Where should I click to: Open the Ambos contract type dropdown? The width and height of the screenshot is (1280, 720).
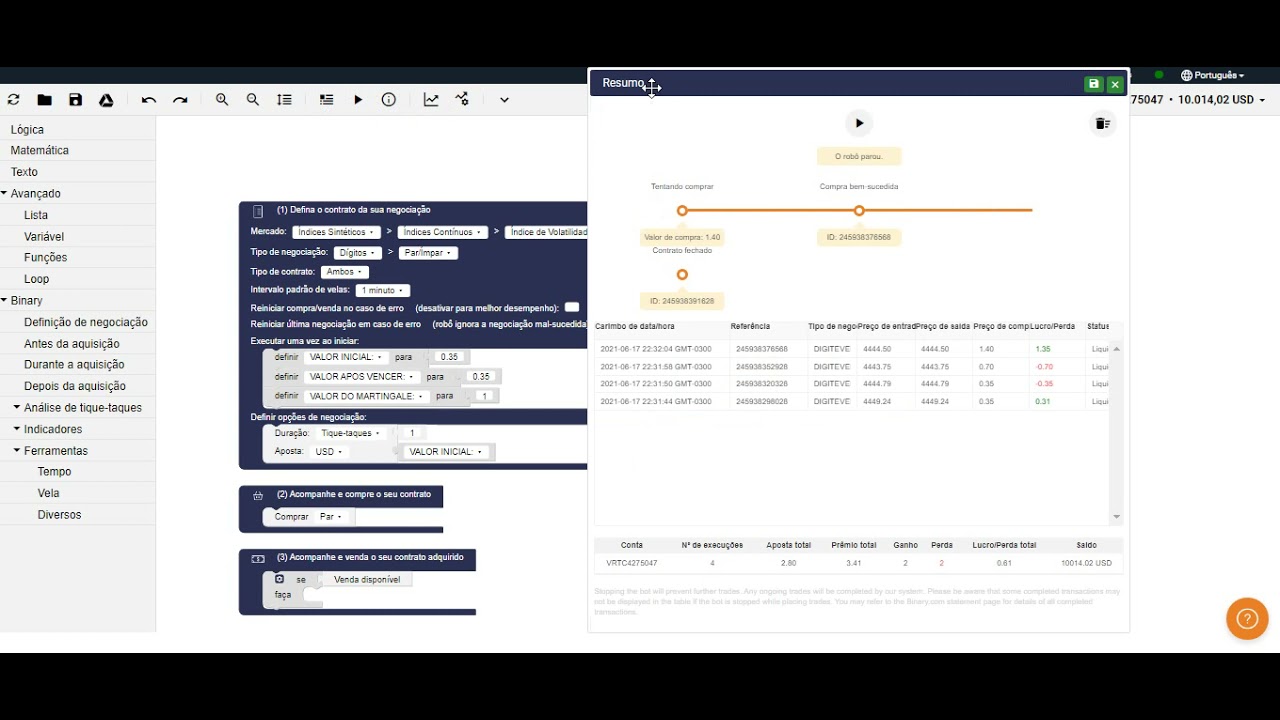click(x=344, y=272)
